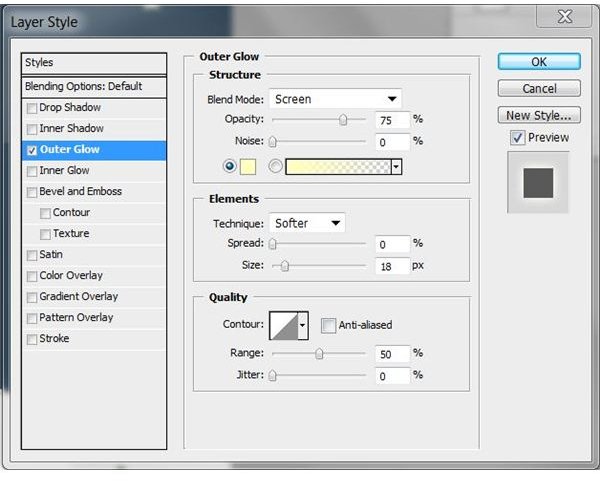
Task: Click the Jitter value field
Action: [393, 376]
